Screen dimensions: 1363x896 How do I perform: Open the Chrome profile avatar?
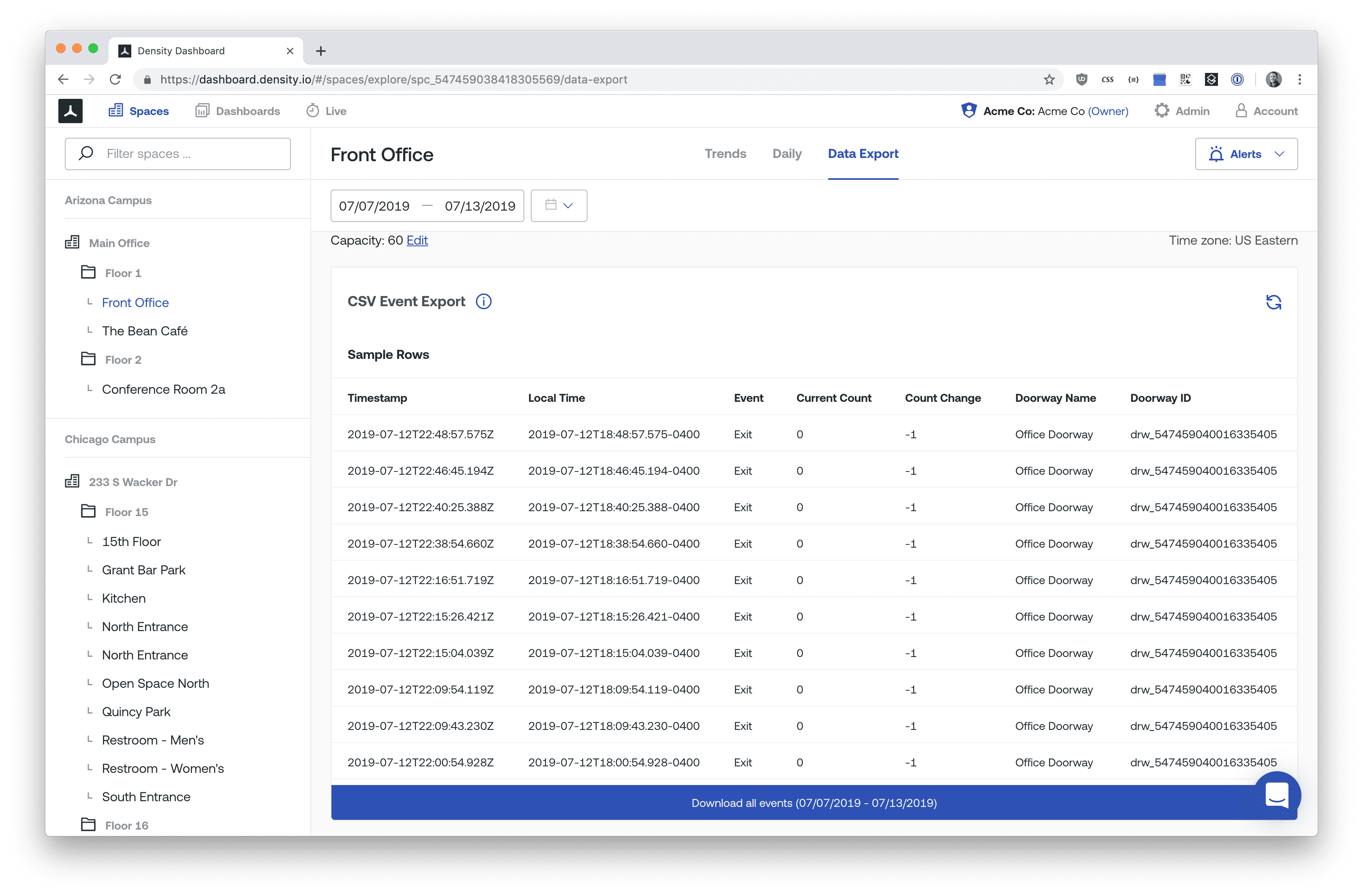tap(1273, 79)
